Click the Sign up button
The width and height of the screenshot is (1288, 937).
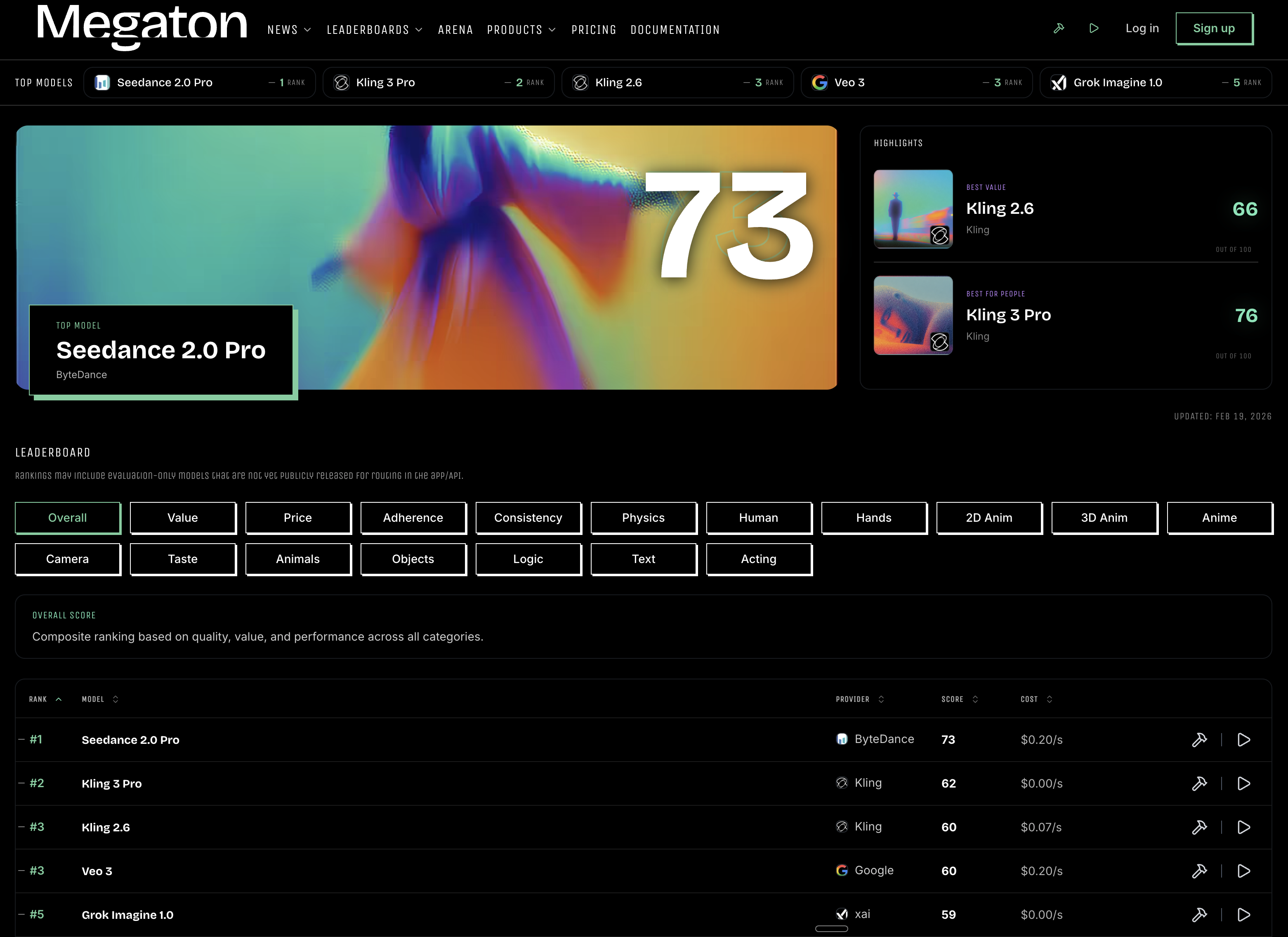(1214, 28)
